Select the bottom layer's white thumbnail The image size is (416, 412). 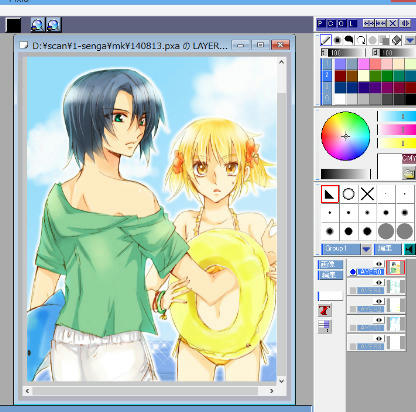point(395,342)
